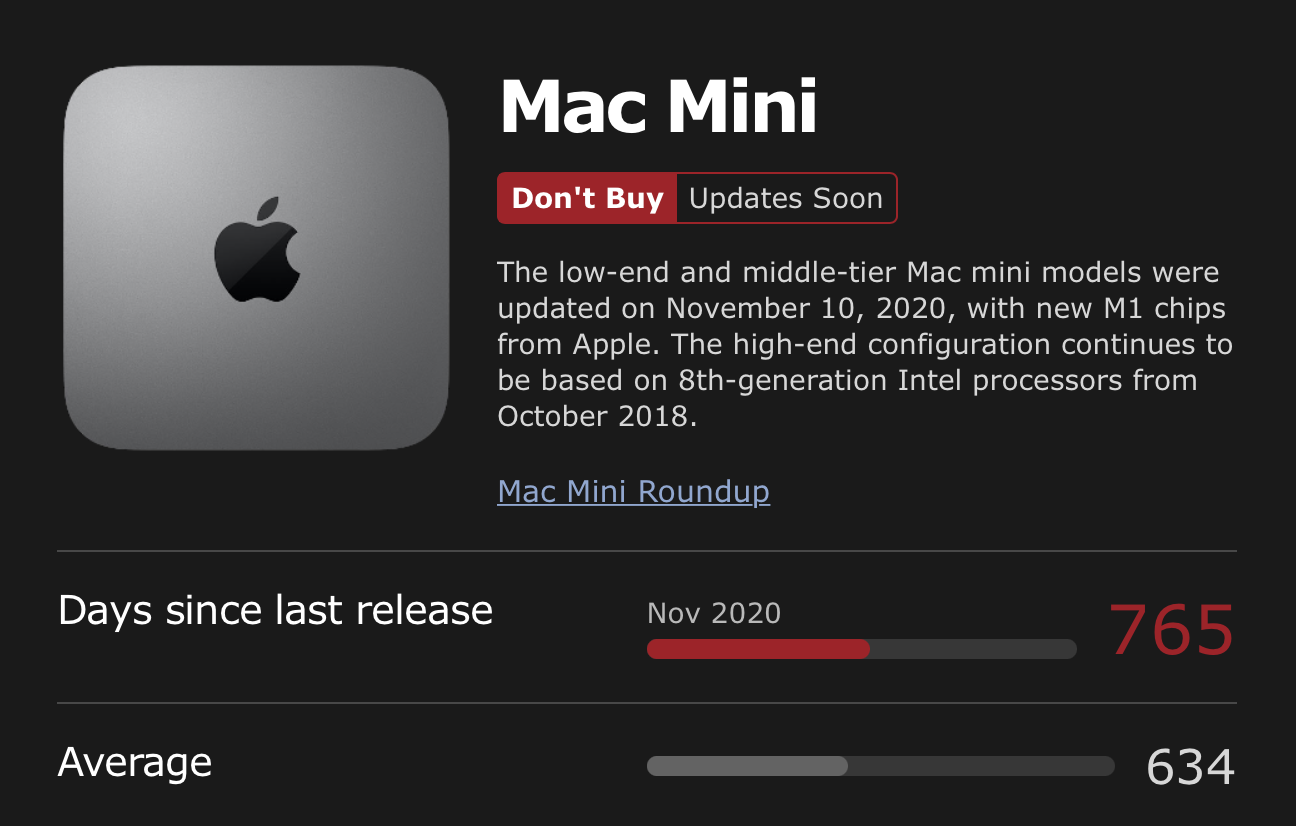Viewport: 1296px width, 826px height.
Task: Click the Mac mini description paragraph
Action: 865,344
